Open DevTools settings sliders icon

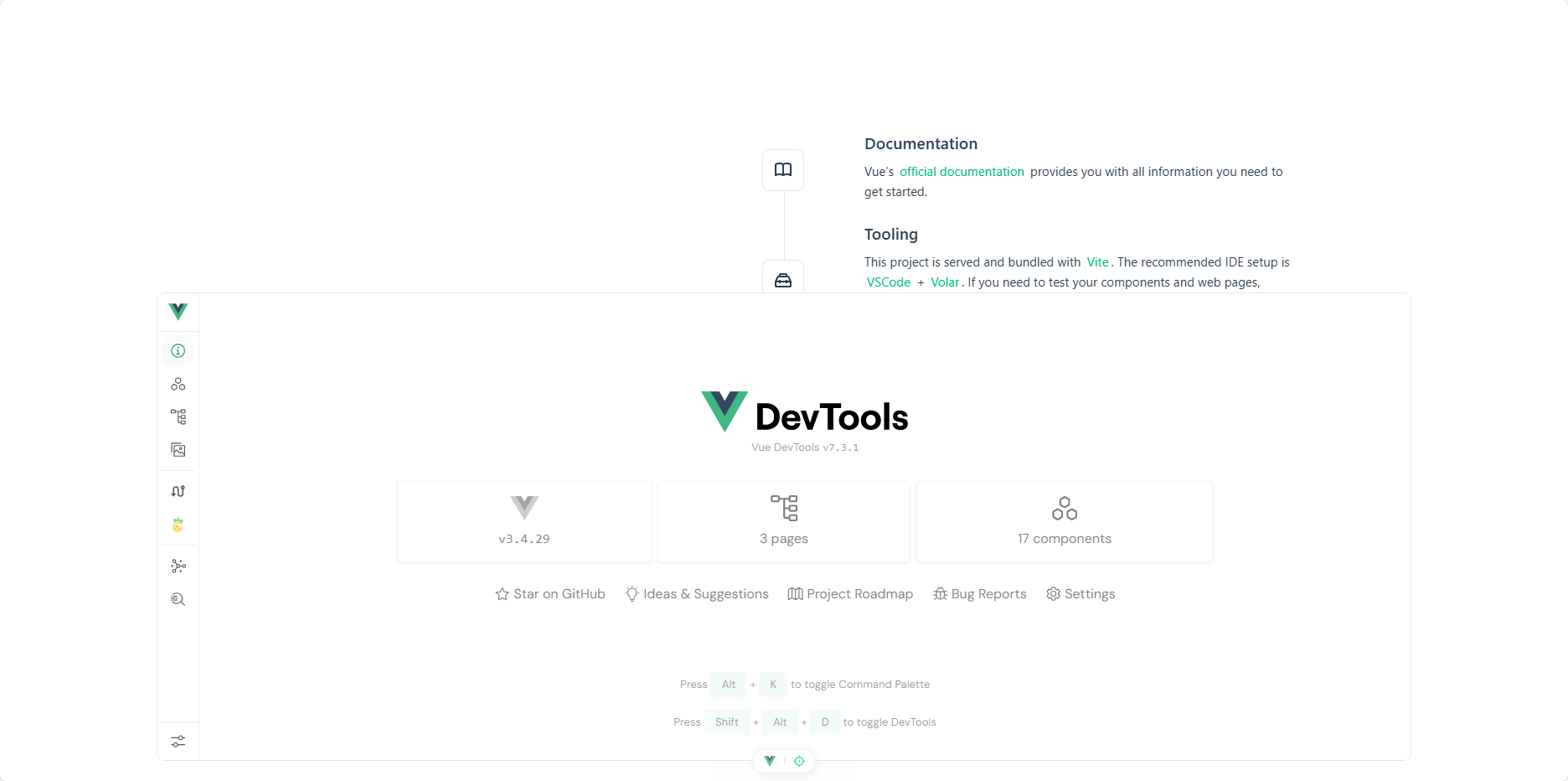(178, 742)
